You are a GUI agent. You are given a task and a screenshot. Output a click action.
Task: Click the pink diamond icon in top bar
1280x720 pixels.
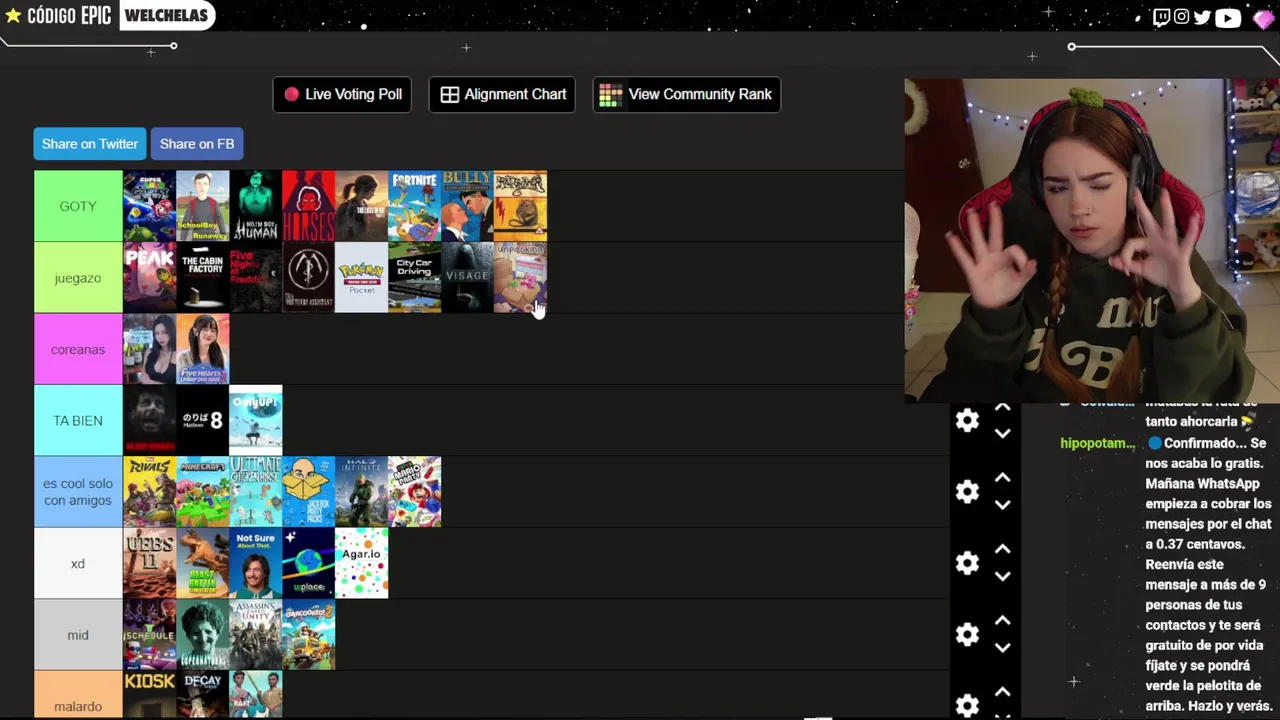[1262, 19]
